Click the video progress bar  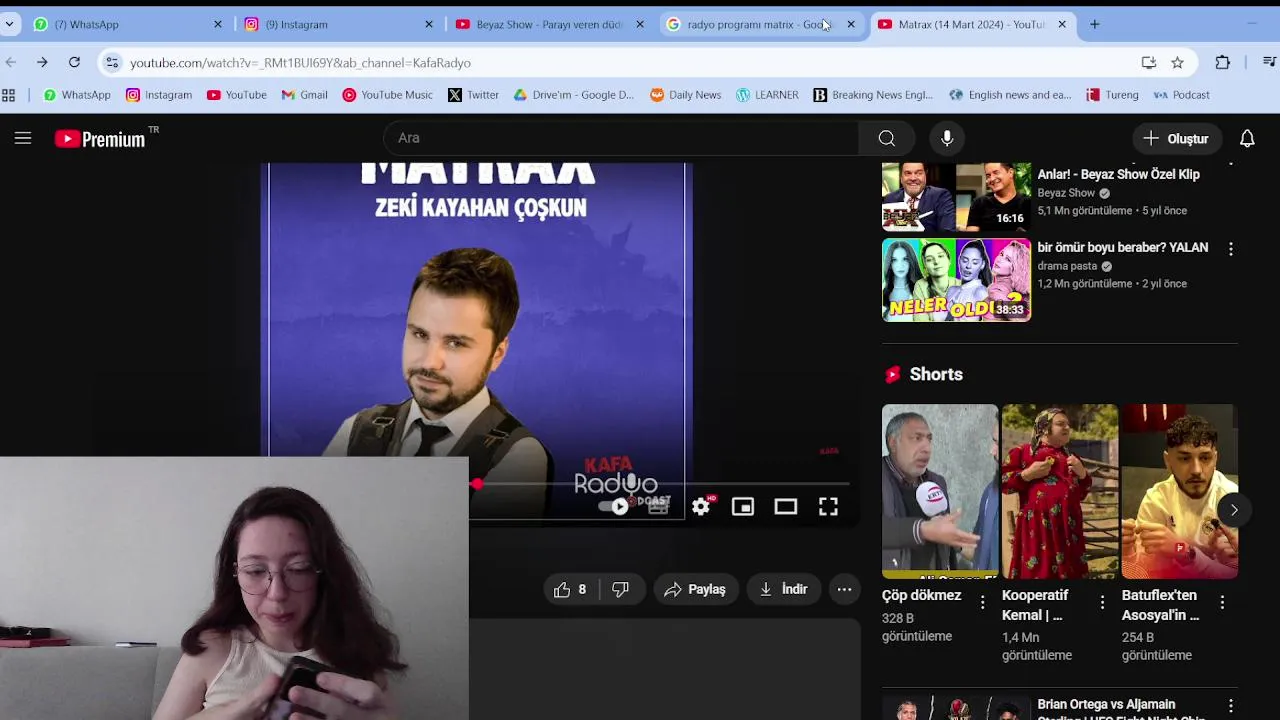(660, 484)
